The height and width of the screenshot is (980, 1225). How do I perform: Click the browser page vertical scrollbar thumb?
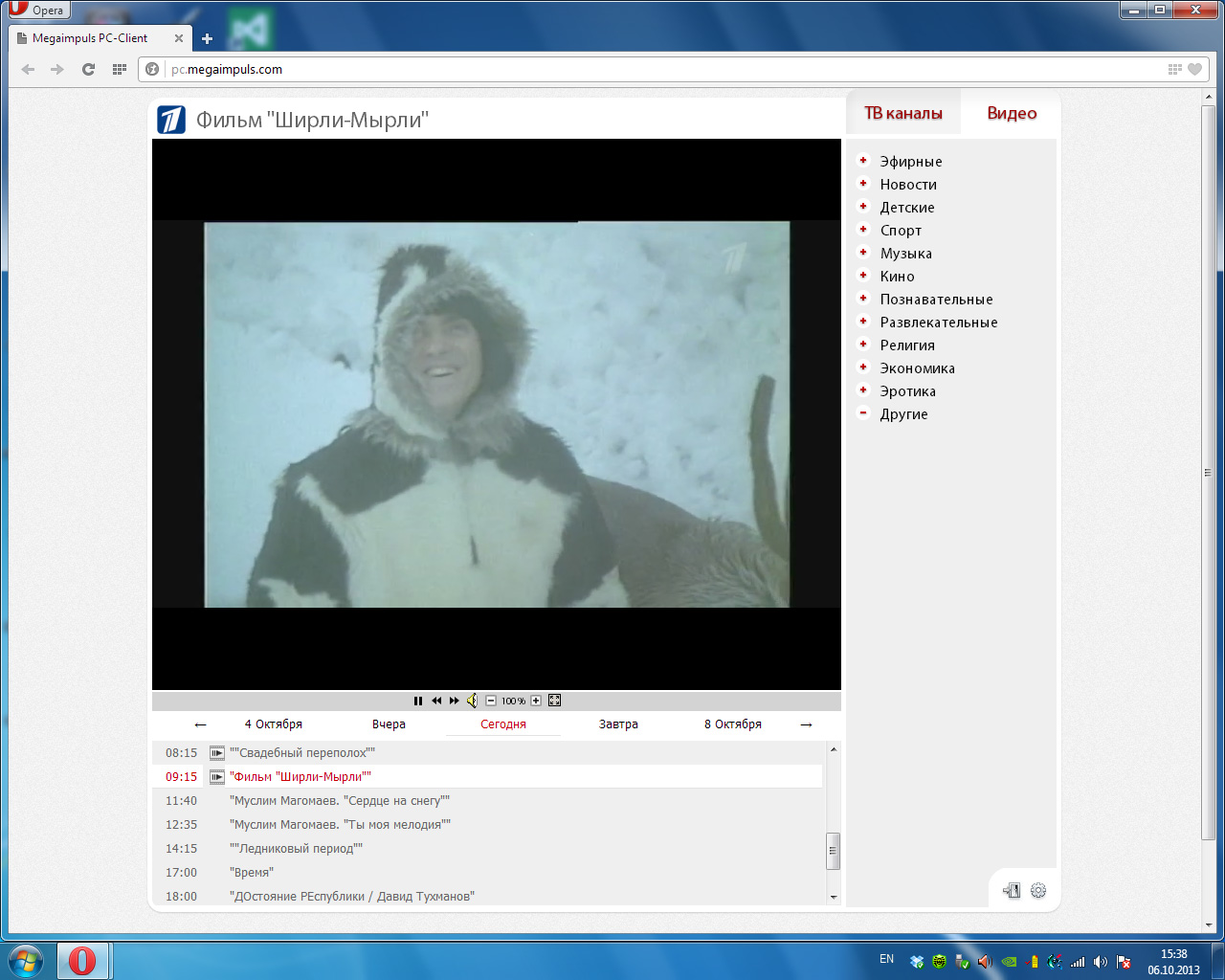click(1208, 473)
